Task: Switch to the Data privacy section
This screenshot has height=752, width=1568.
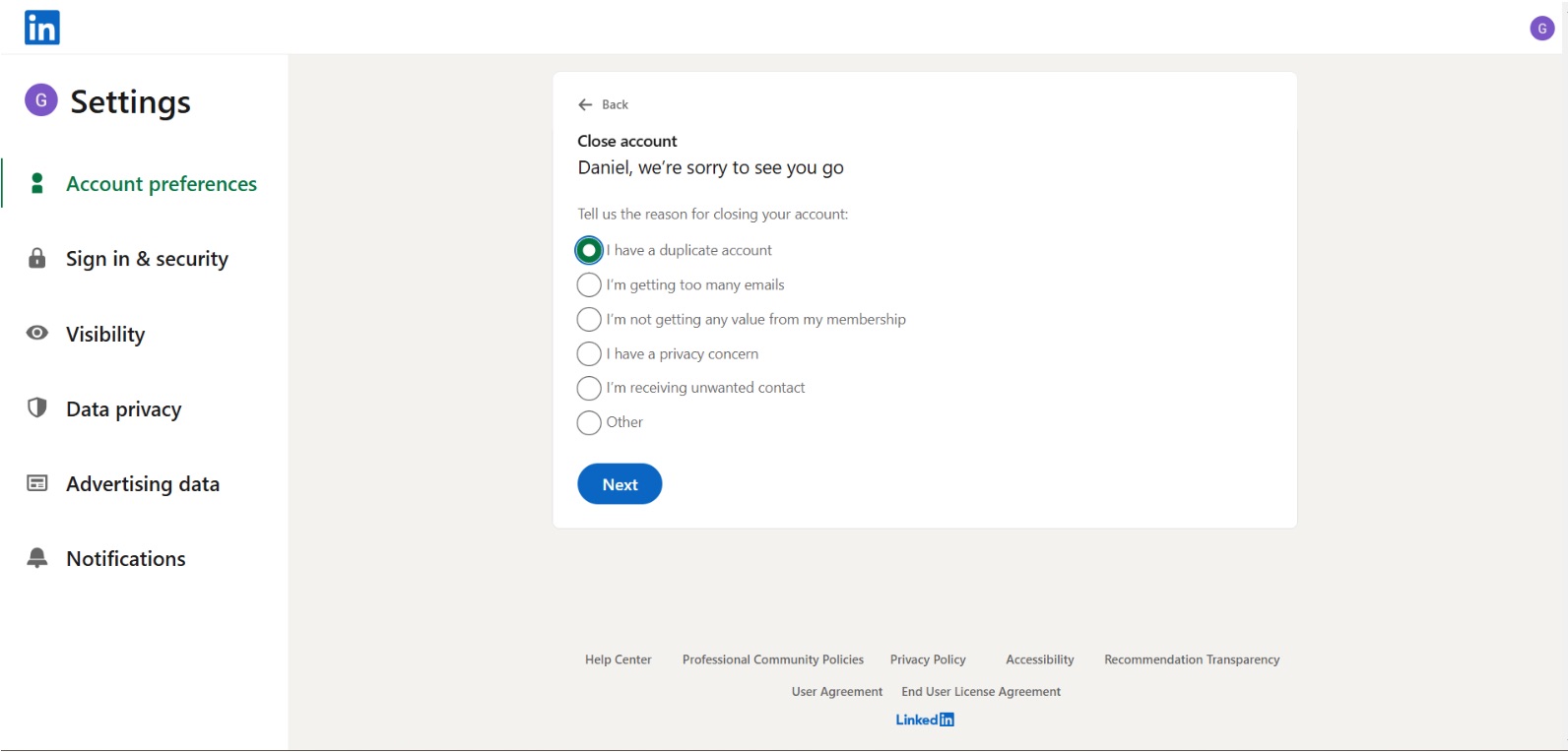Action: pos(123,409)
